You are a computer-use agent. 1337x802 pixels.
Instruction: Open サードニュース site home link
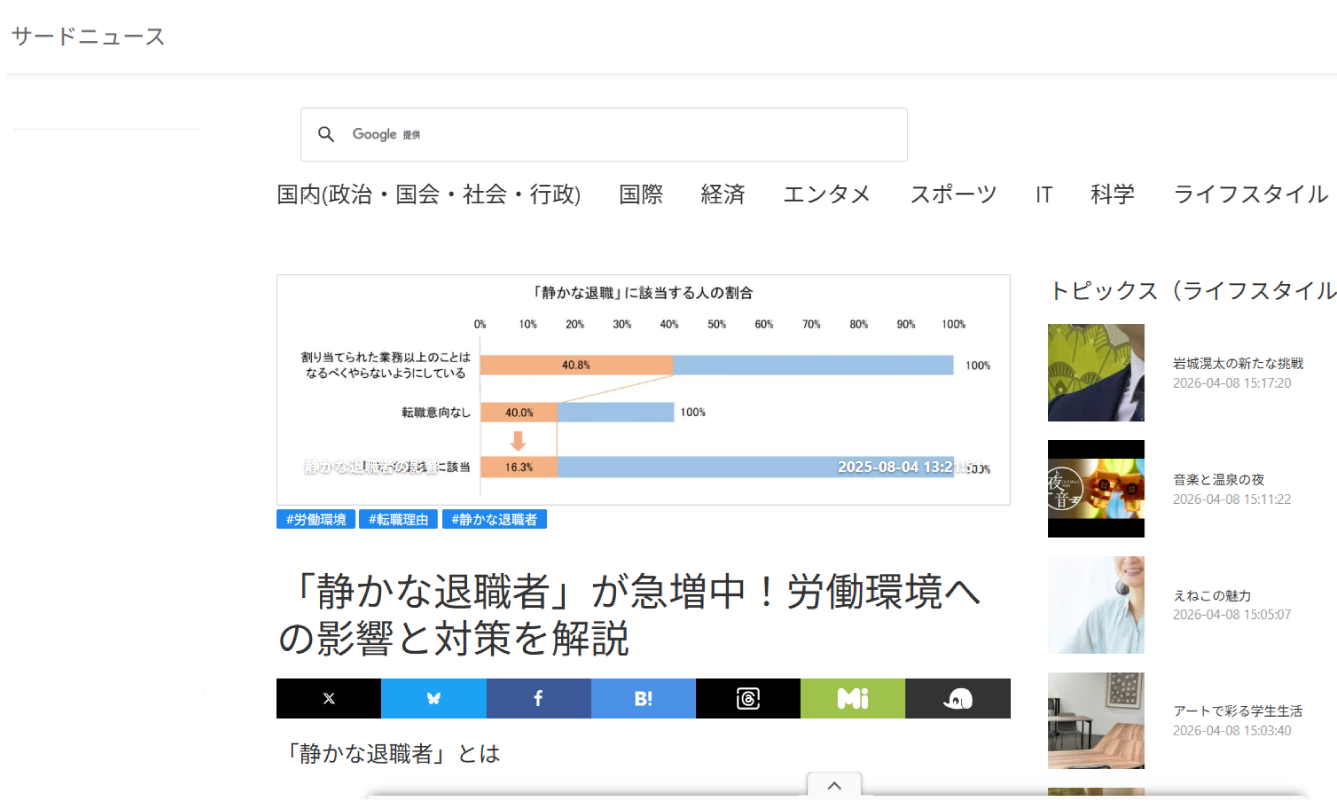(x=88, y=37)
